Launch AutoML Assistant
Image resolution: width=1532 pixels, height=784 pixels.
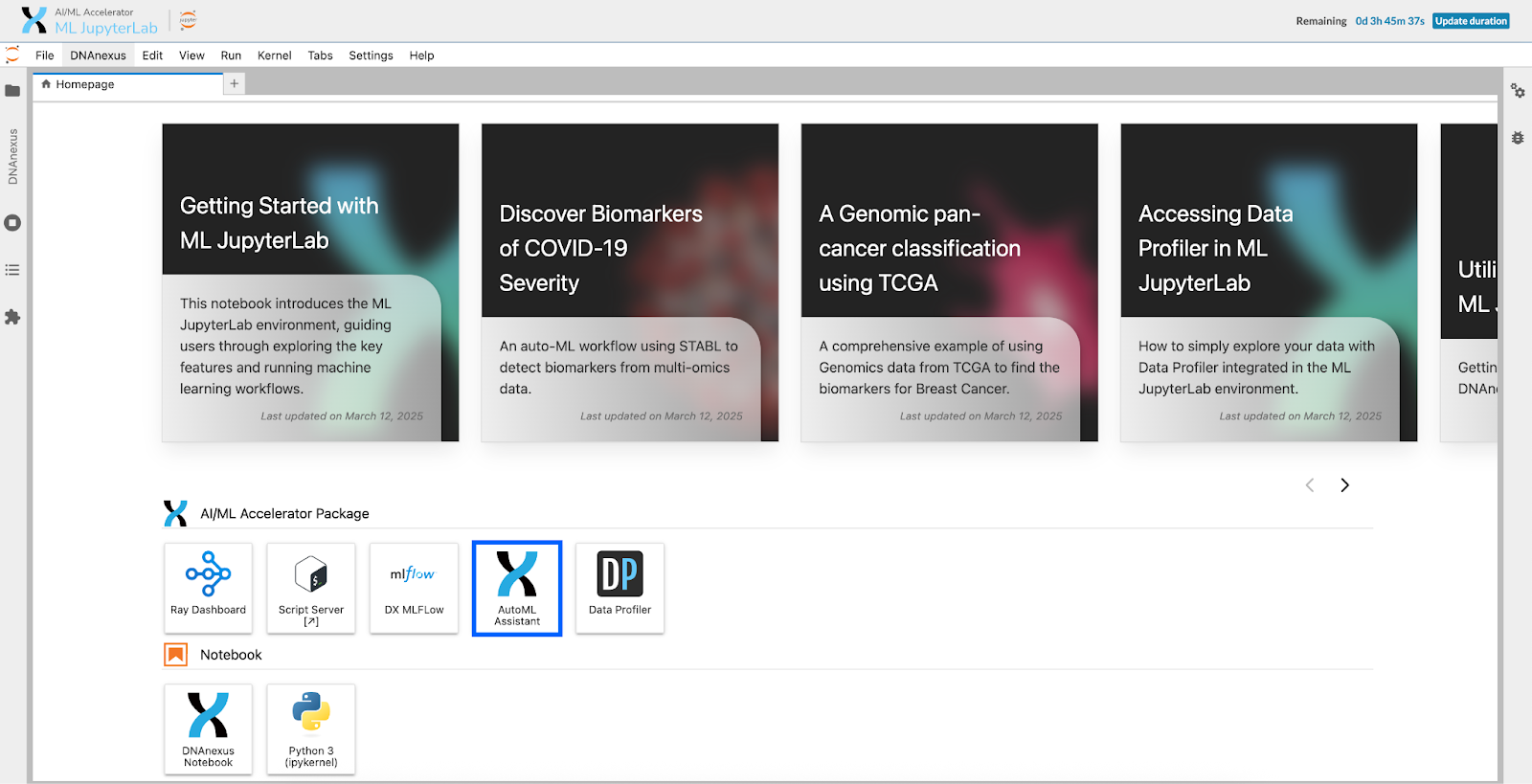(x=517, y=587)
